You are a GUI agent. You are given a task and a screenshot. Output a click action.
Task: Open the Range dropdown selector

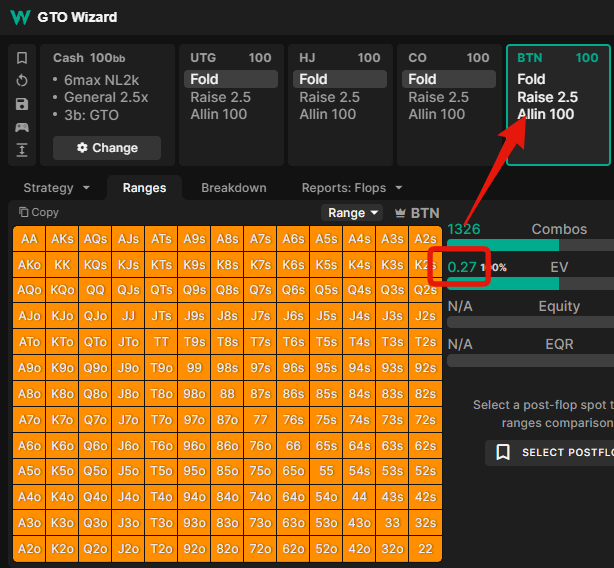[x=352, y=213]
